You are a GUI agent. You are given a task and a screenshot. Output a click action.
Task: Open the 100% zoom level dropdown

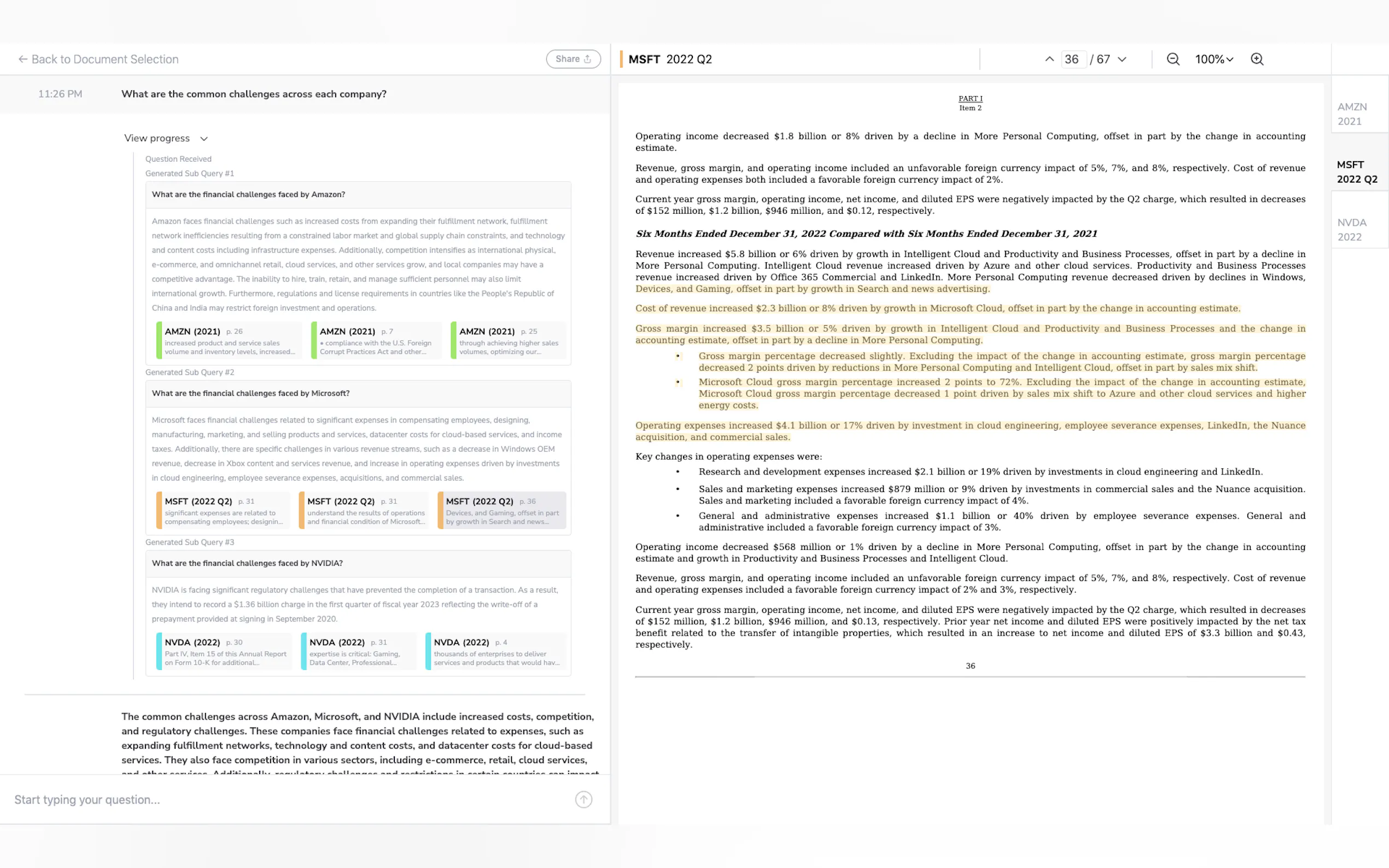pyautogui.click(x=1214, y=59)
